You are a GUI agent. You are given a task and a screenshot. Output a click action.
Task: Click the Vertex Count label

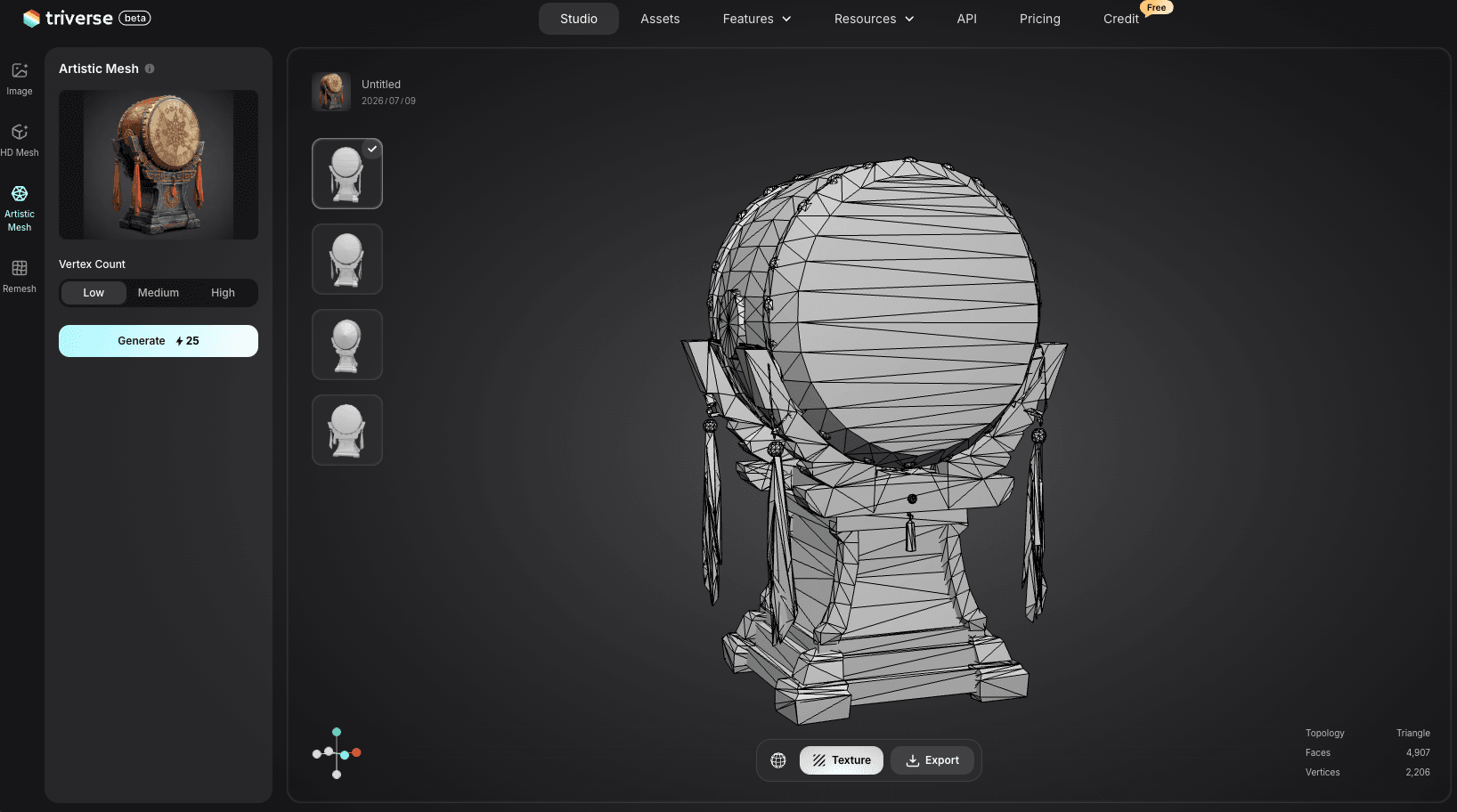[x=92, y=264]
